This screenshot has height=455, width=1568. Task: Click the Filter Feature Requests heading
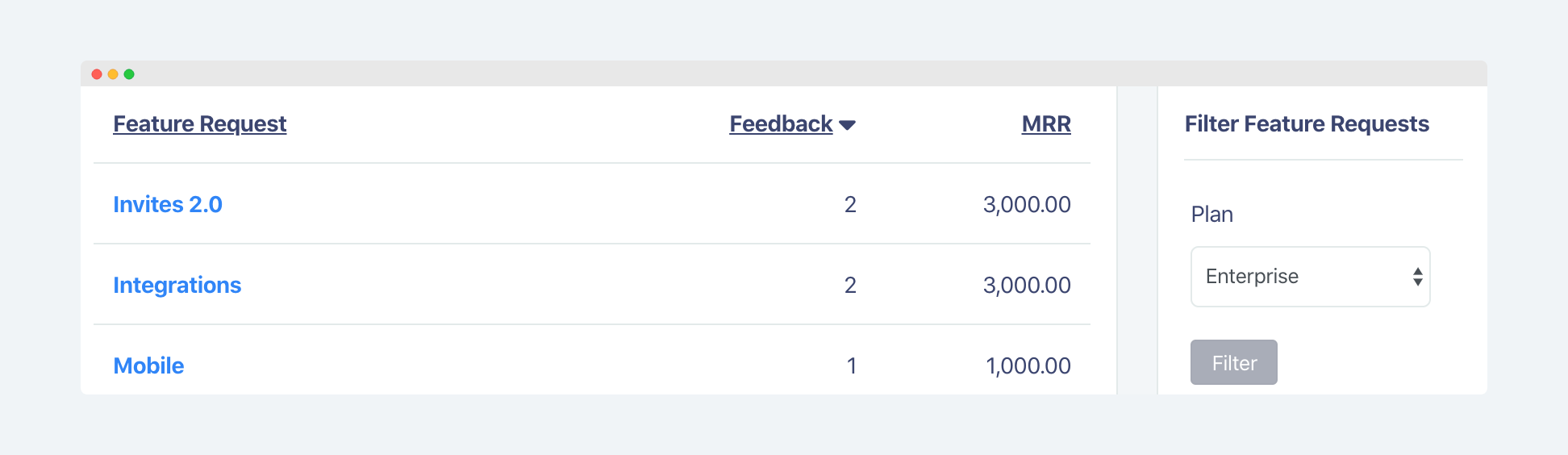(1307, 124)
